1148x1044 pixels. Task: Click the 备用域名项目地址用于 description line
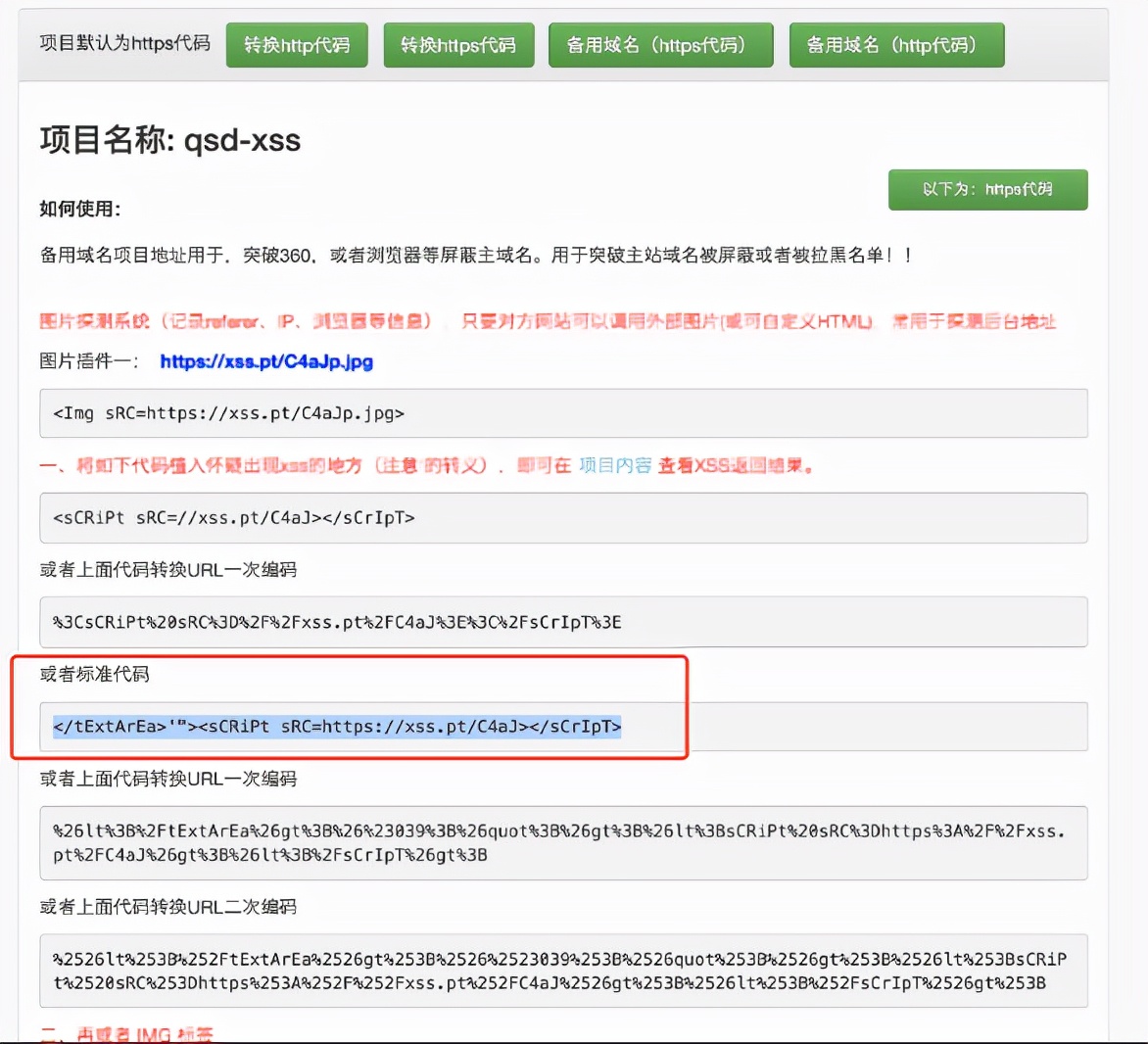tap(477, 256)
